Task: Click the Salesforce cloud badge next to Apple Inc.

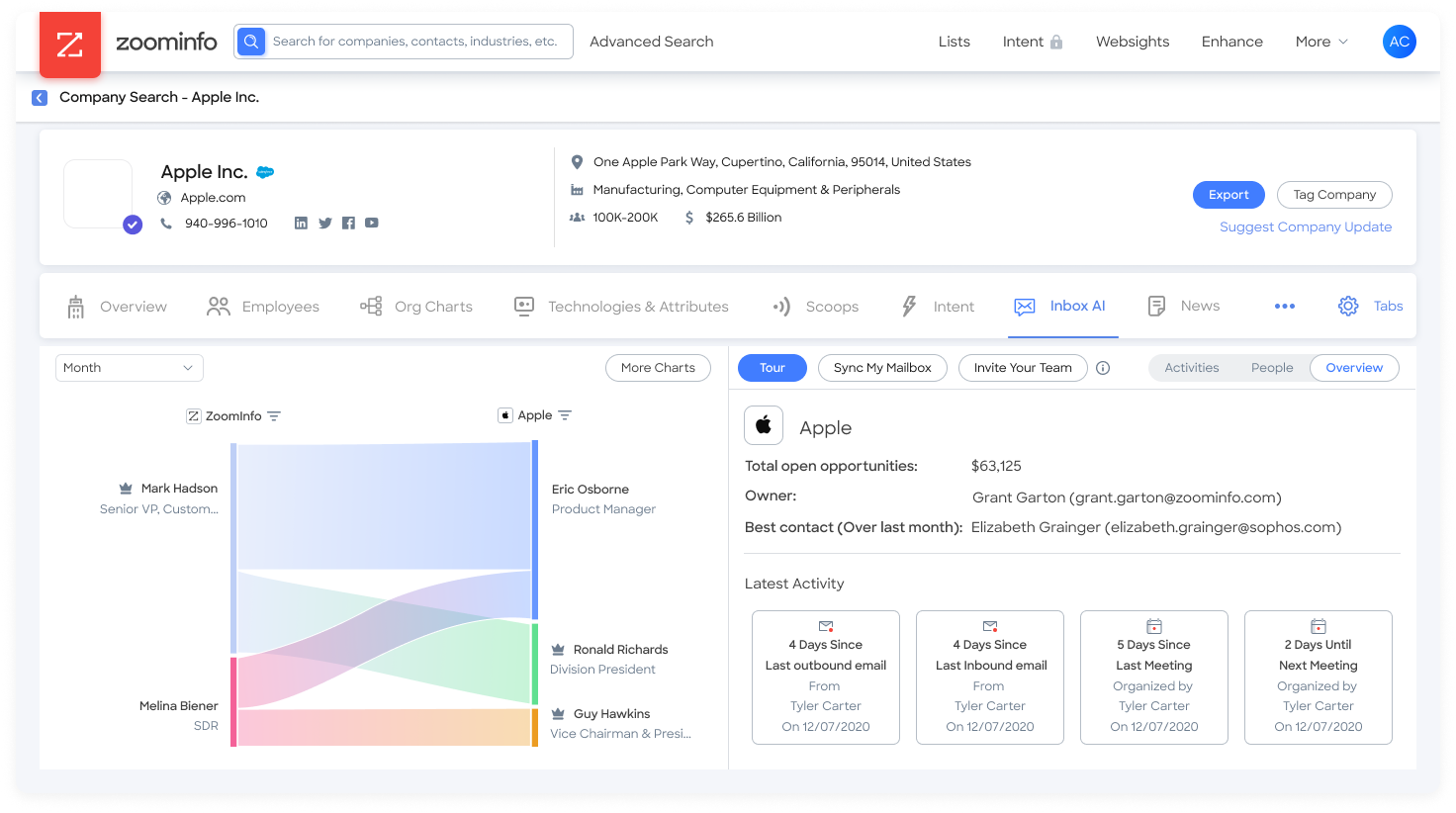Action: click(x=265, y=172)
